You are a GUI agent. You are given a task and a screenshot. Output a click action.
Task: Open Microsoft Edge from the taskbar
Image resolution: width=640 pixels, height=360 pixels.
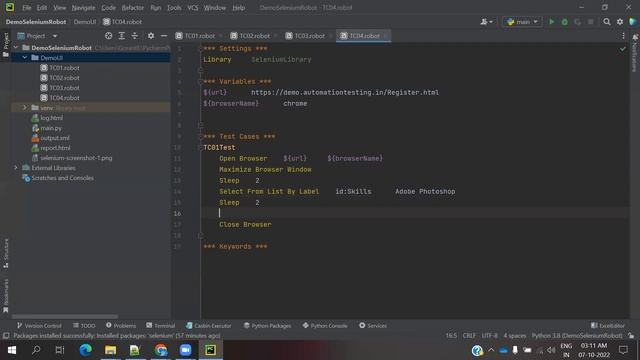click(x=85, y=350)
